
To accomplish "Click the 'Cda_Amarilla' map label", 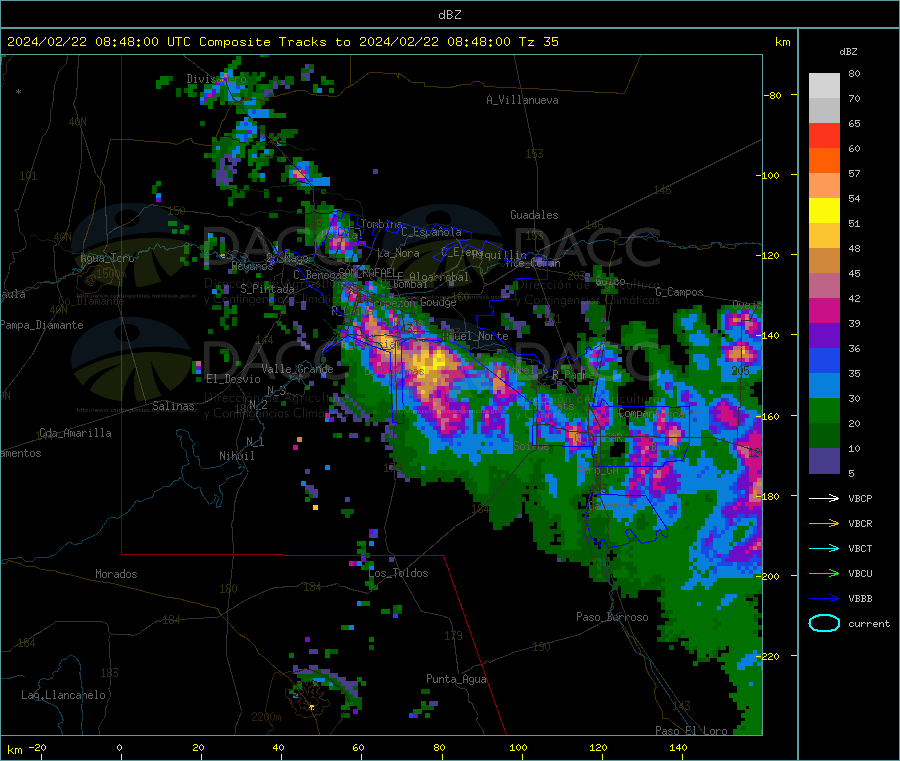I will (x=75, y=433).
